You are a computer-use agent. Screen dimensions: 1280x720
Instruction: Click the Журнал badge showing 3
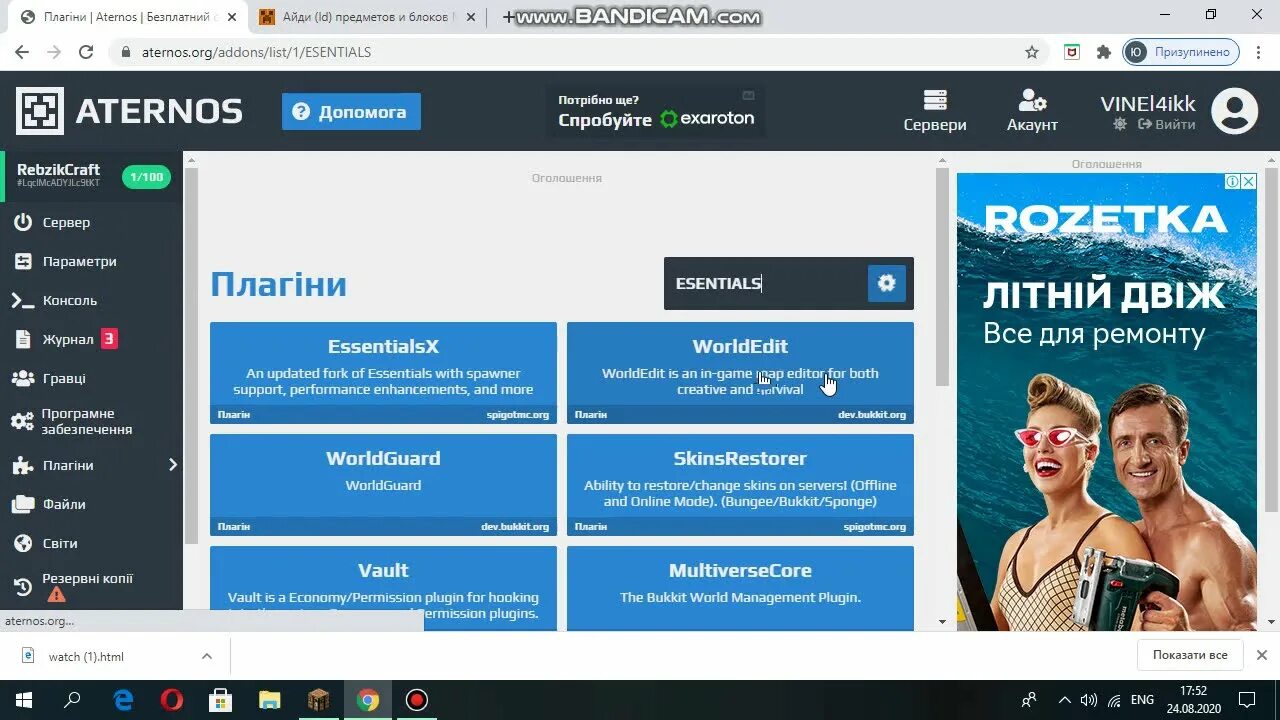click(x=109, y=339)
